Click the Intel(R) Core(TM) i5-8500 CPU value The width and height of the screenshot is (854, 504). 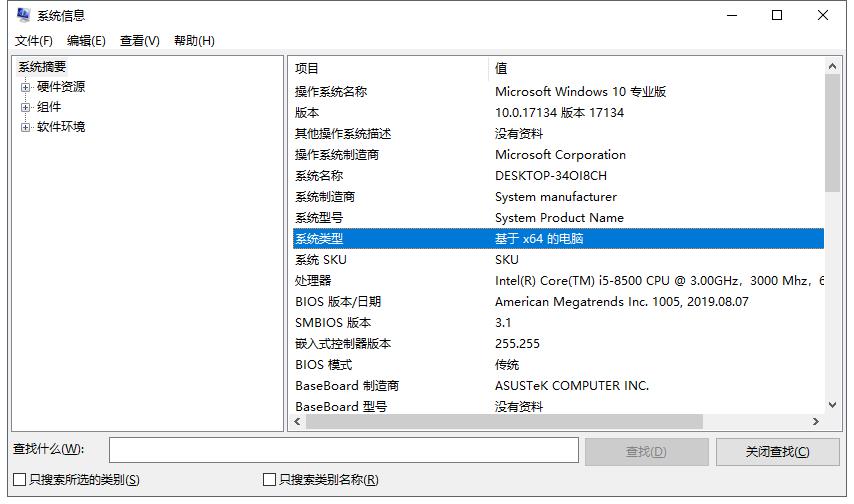(659, 281)
